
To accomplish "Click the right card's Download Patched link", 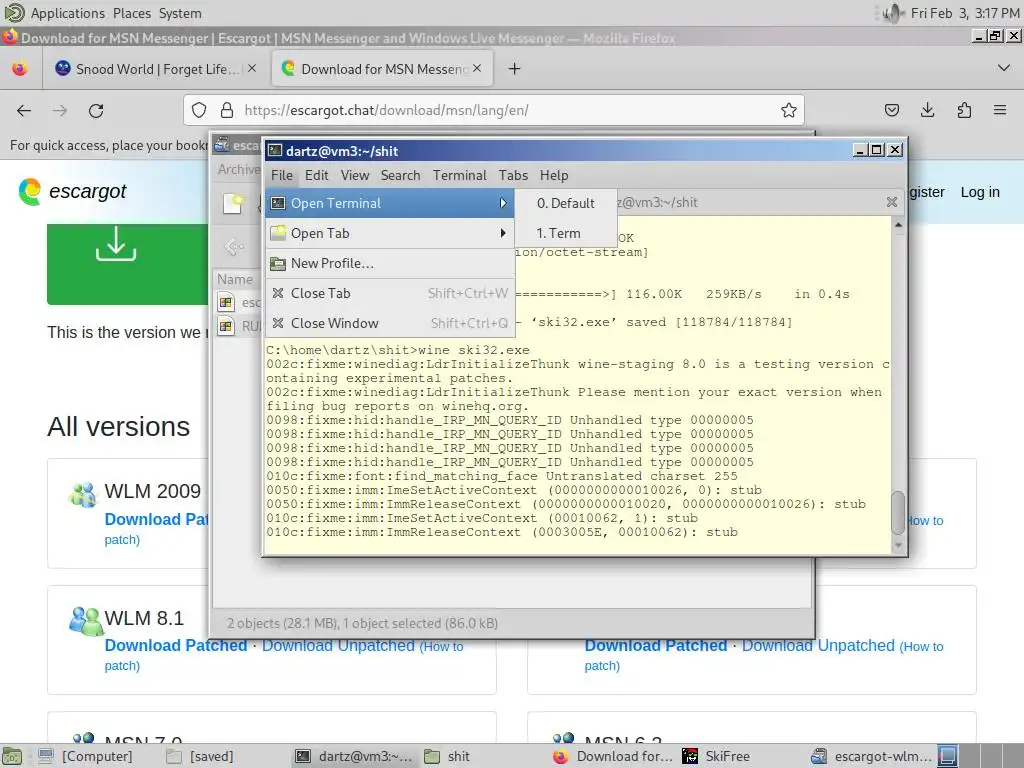I will click(656, 645).
